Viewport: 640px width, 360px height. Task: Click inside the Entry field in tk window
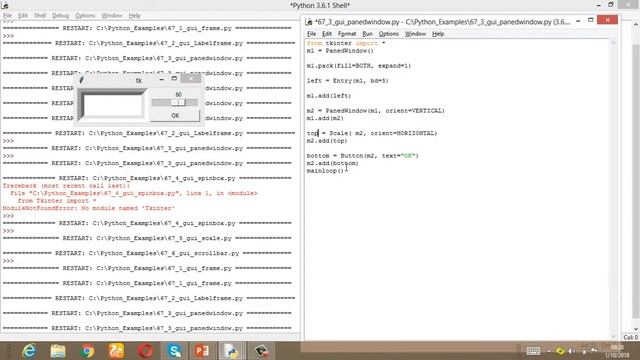tap(113, 106)
